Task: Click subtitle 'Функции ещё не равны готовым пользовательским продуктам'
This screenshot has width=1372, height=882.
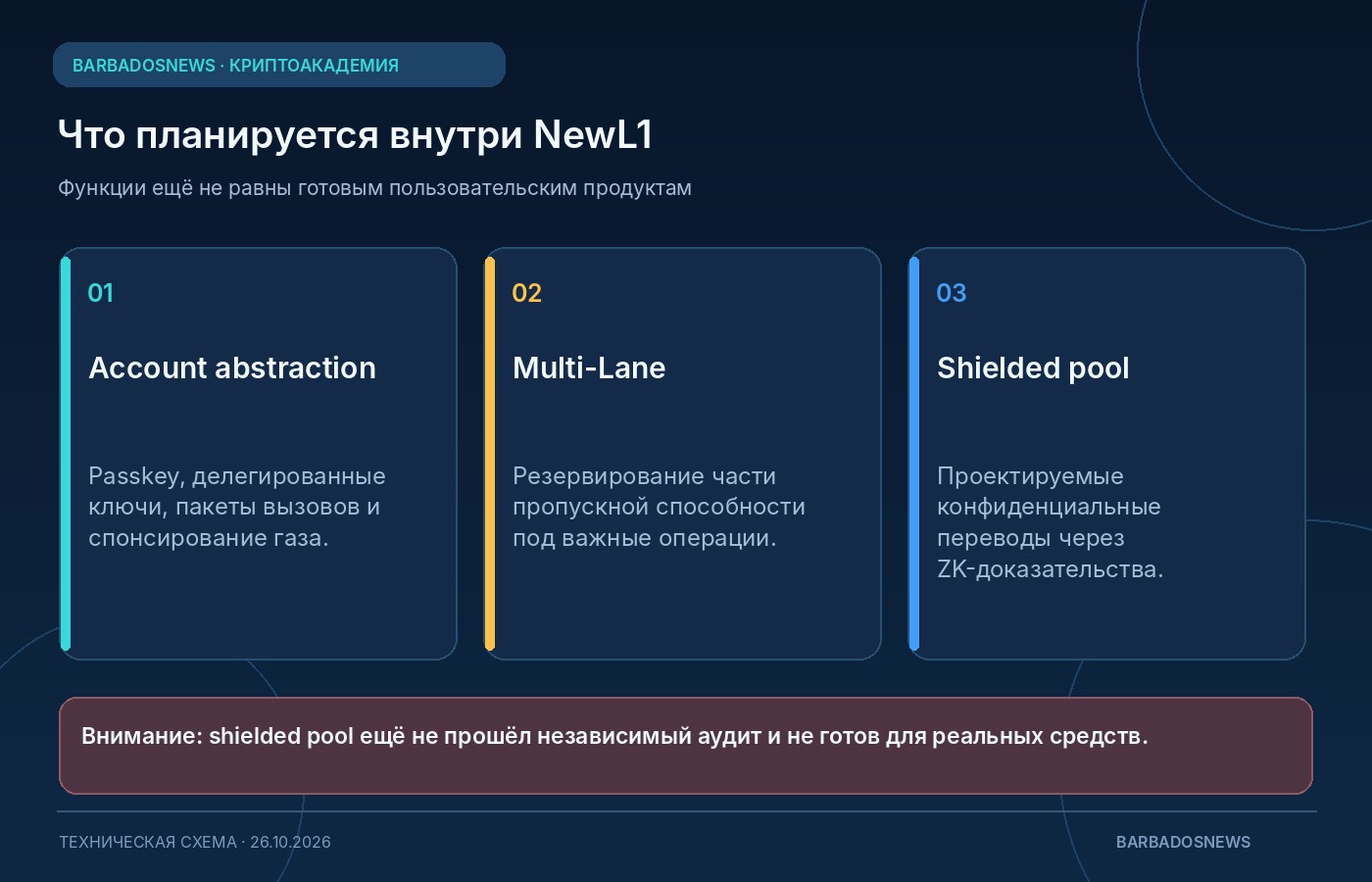Action: coord(374,188)
